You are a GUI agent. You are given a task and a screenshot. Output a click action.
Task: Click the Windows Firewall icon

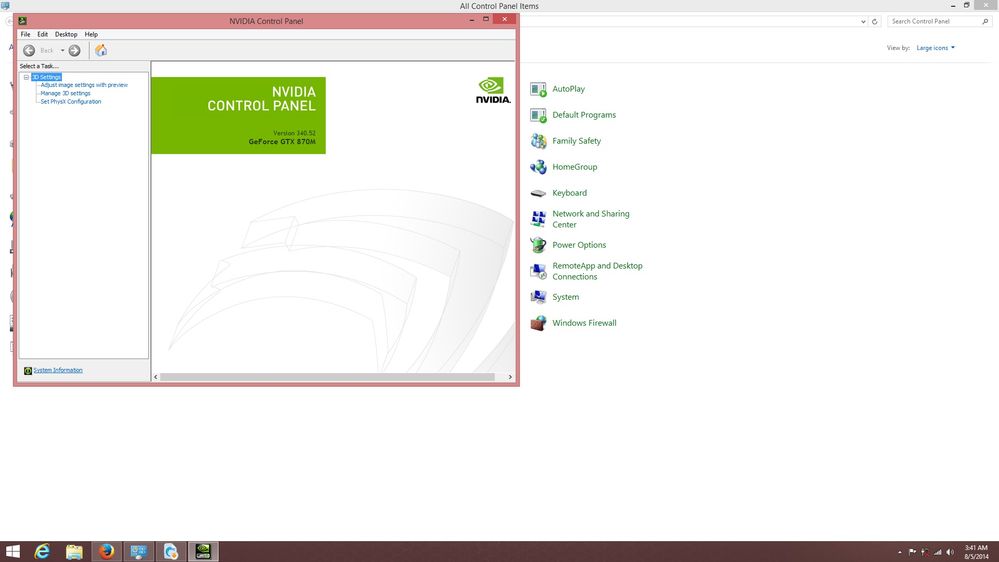point(538,323)
